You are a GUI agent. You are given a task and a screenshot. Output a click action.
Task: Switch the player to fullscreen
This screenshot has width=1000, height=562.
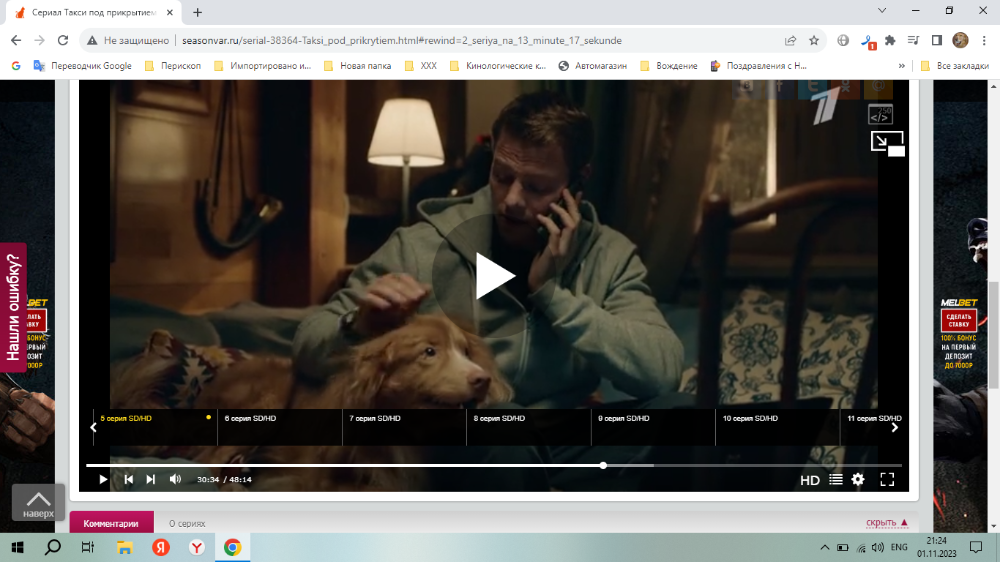coord(887,479)
